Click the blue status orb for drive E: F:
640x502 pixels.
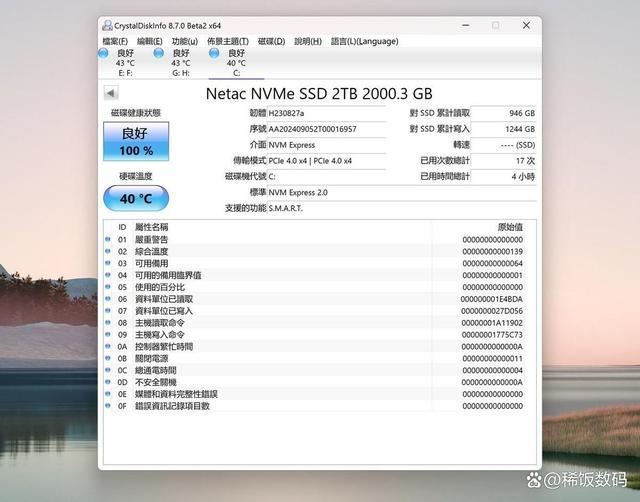(104, 53)
